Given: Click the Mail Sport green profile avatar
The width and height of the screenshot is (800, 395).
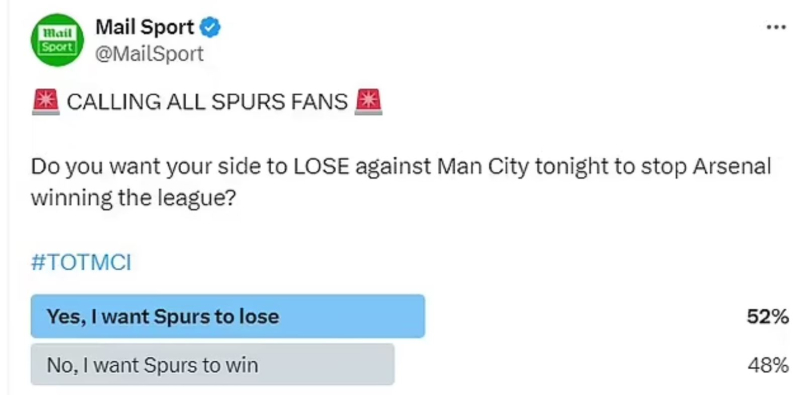Looking at the screenshot, I should [x=57, y=40].
